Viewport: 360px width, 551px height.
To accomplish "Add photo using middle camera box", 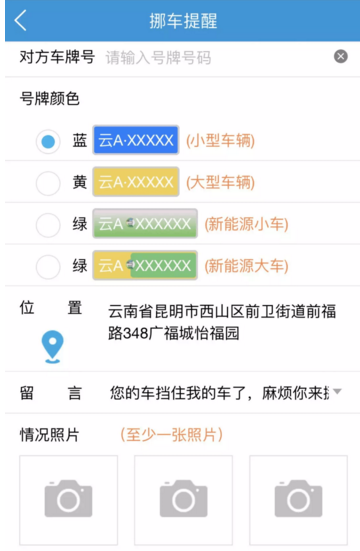I will pyautogui.click(x=183, y=500).
